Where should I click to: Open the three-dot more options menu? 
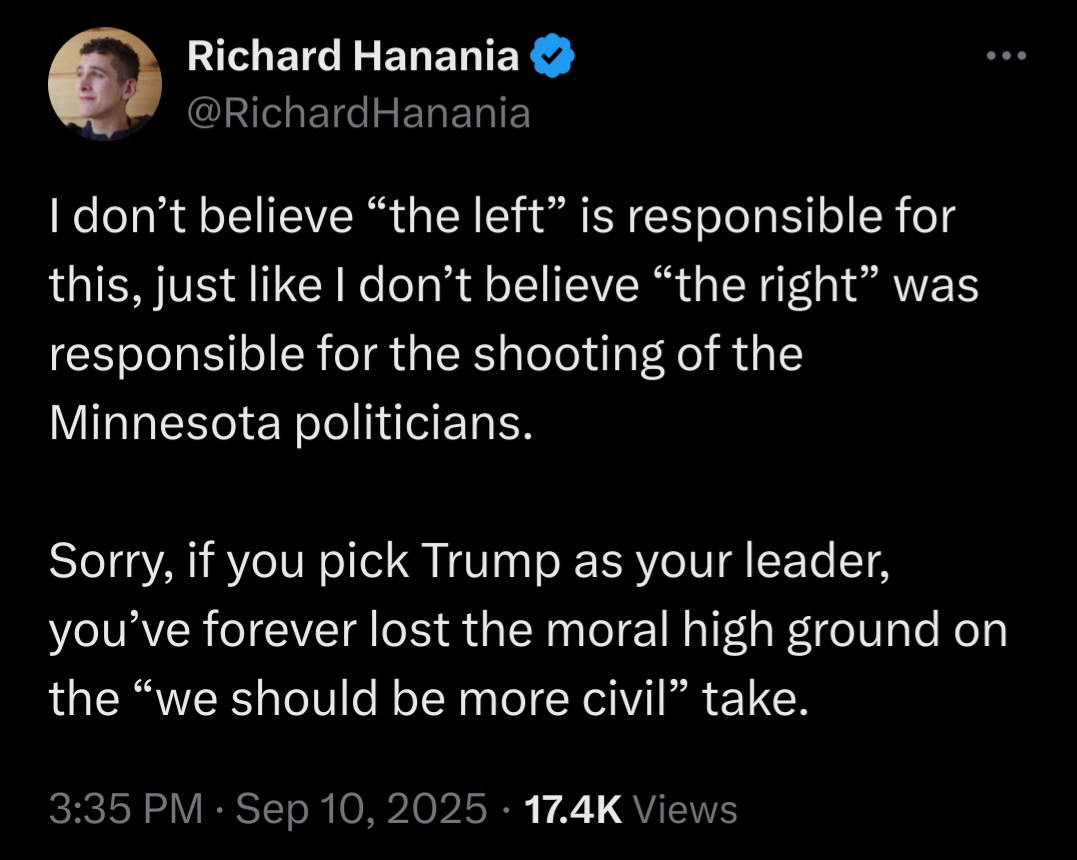pyautogui.click(x=1006, y=56)
